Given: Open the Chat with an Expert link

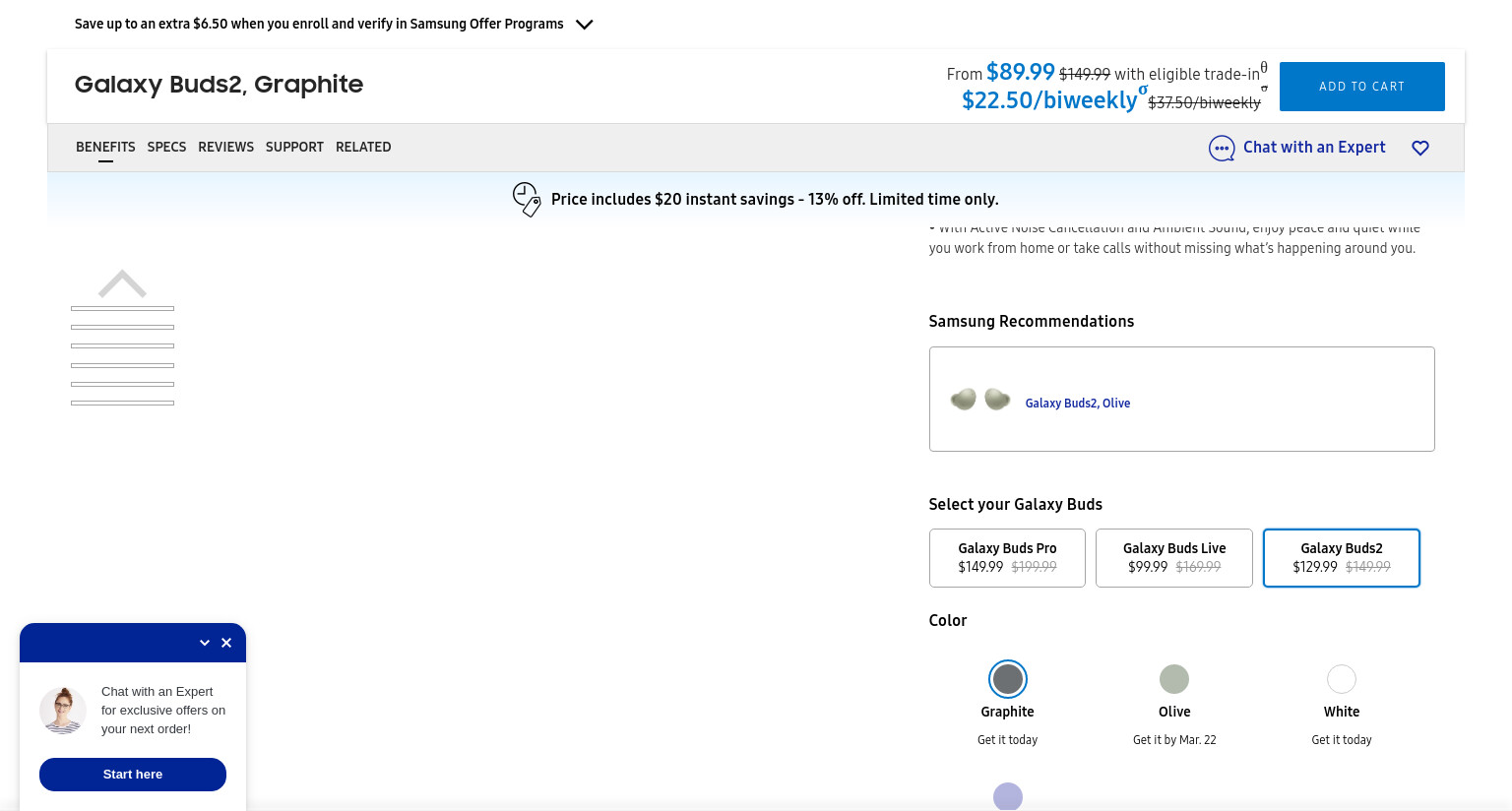Looking at the screenshot, I should pyautogui.click(x=1314, y=147).
